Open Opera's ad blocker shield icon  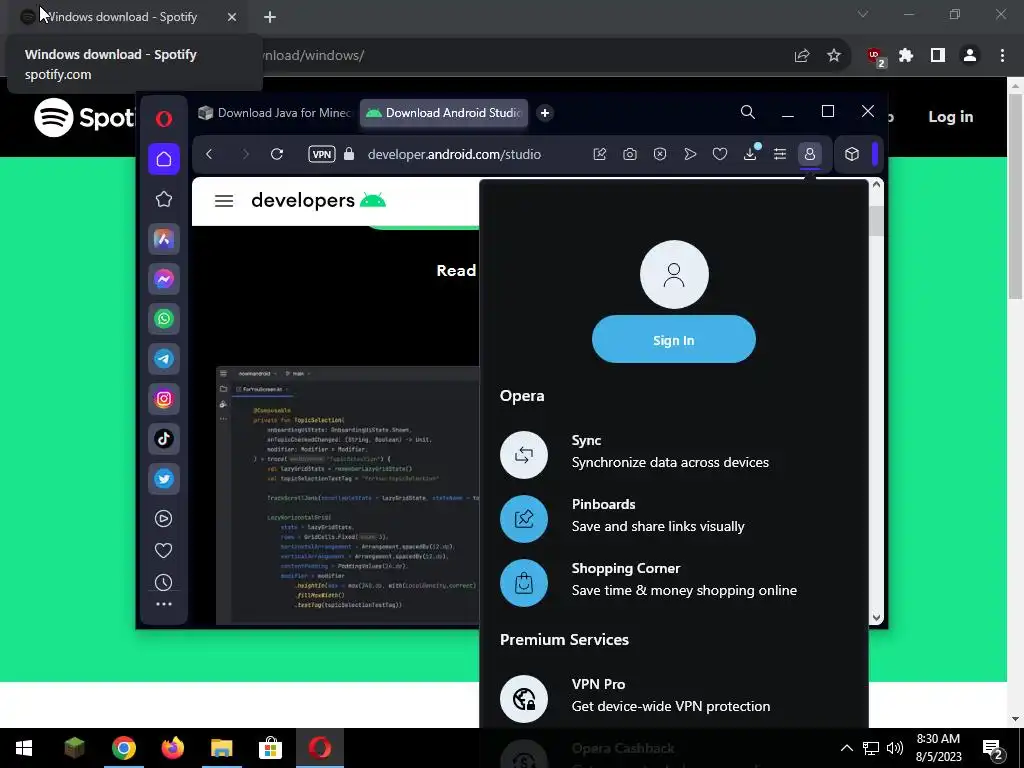click(x=660, y=154)
